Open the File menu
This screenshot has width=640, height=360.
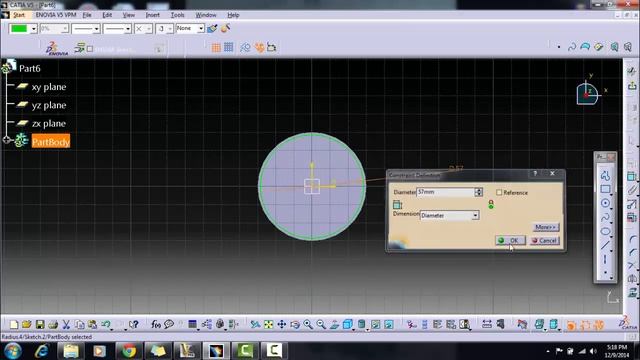[x=87, y=15]
